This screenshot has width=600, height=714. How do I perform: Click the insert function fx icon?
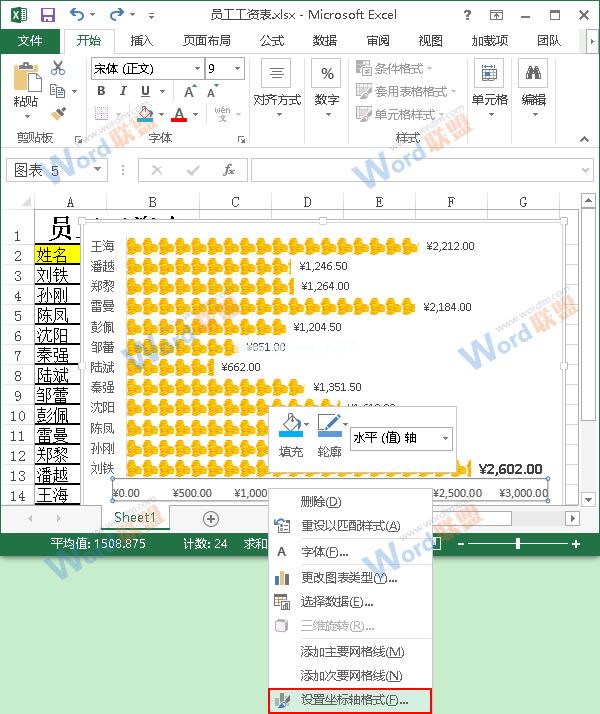coord(229,170)
